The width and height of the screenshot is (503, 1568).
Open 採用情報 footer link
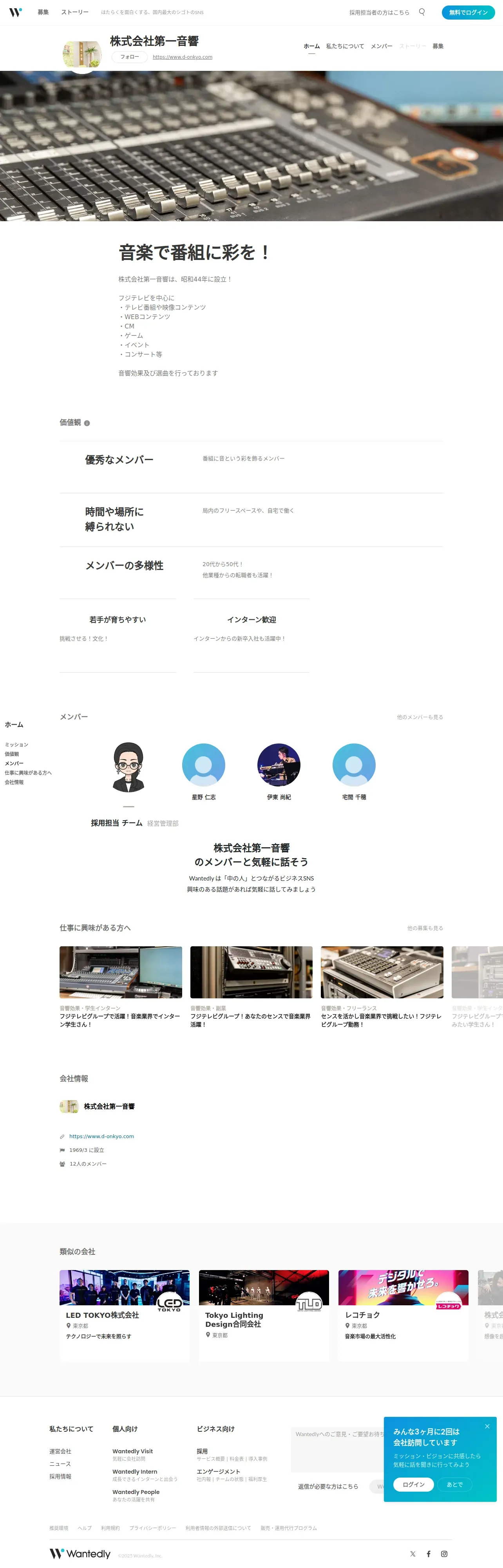coord(60,1477)
